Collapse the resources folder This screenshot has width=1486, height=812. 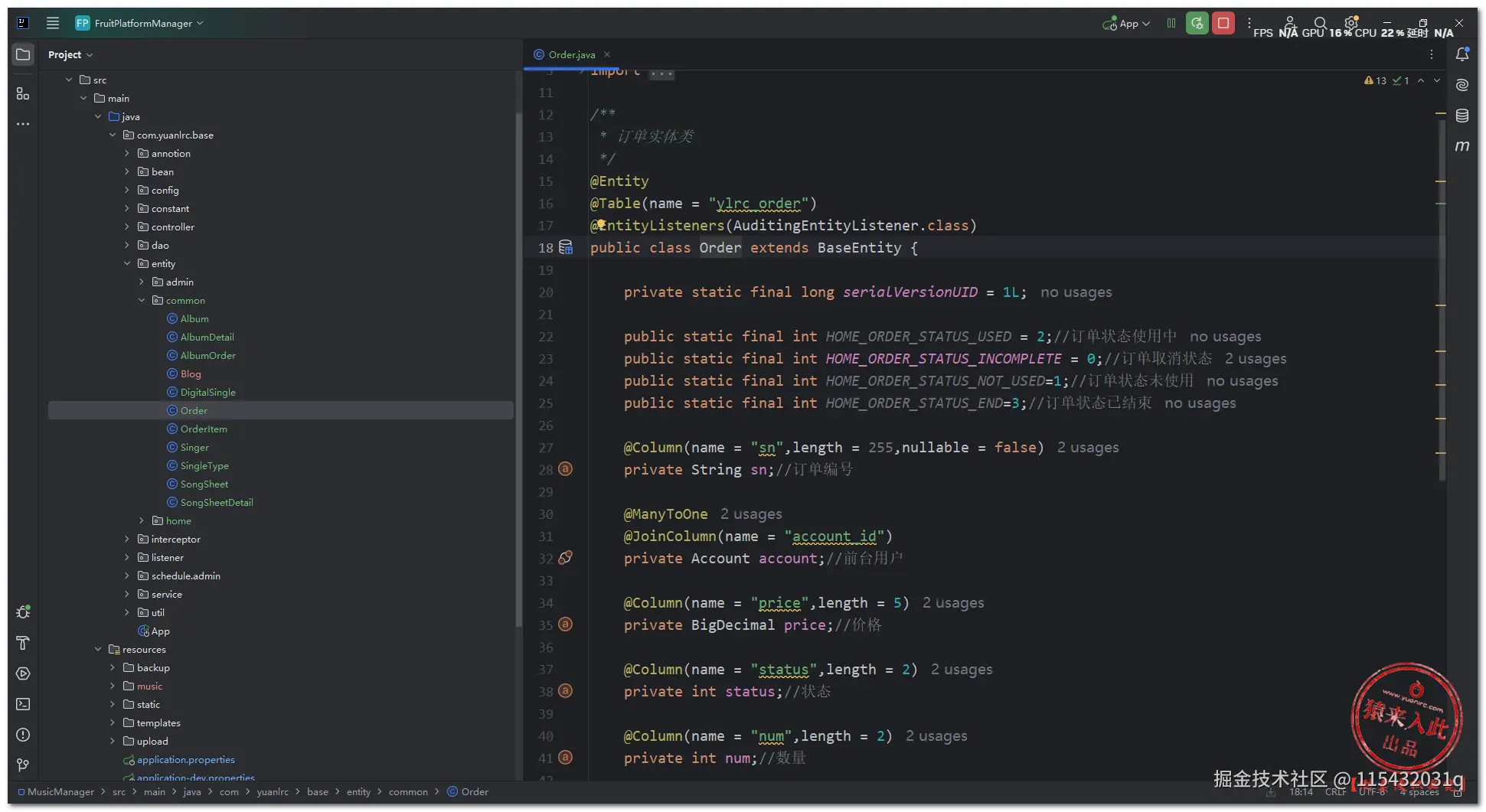click(x=98, y=649)
